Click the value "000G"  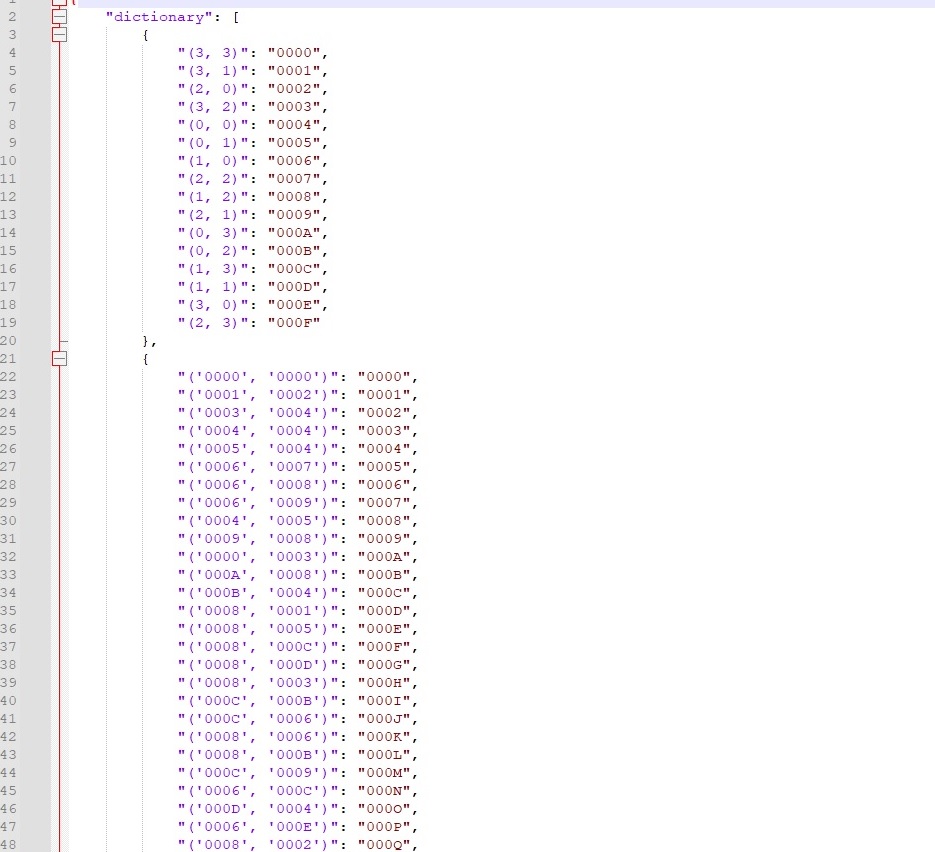384,665
